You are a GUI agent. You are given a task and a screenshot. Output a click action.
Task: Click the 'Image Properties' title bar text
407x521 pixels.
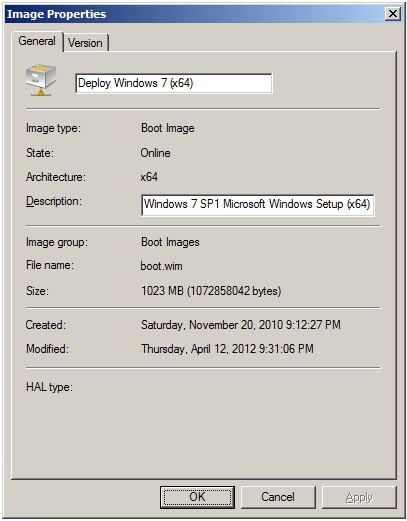(x=56, y=14)
